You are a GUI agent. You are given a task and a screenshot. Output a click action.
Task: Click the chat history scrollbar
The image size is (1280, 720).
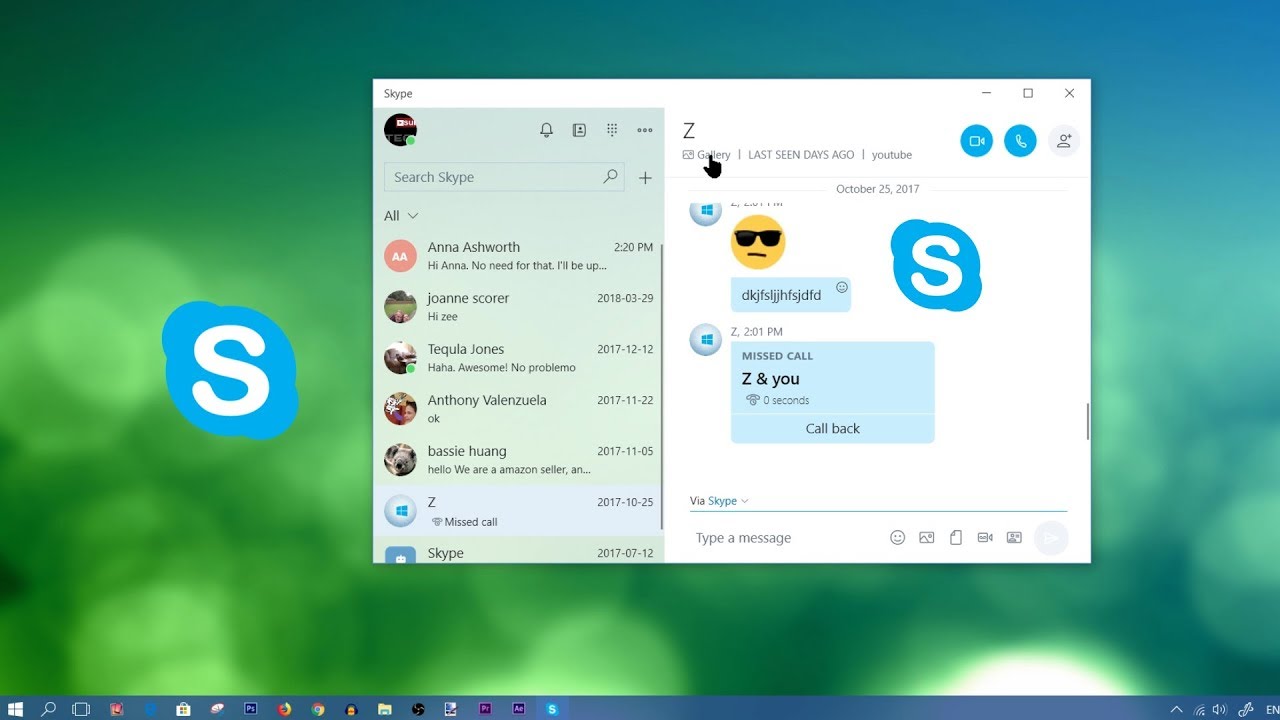(x=1087, y=421)
